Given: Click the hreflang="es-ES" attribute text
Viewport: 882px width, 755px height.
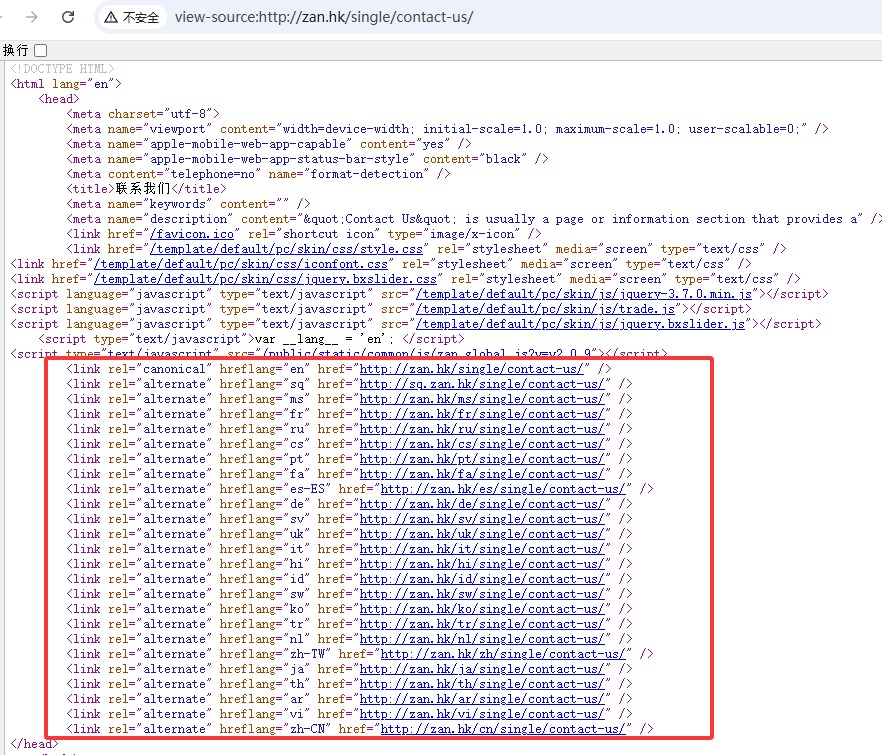Looking at the screenshot, I should 276,489.
